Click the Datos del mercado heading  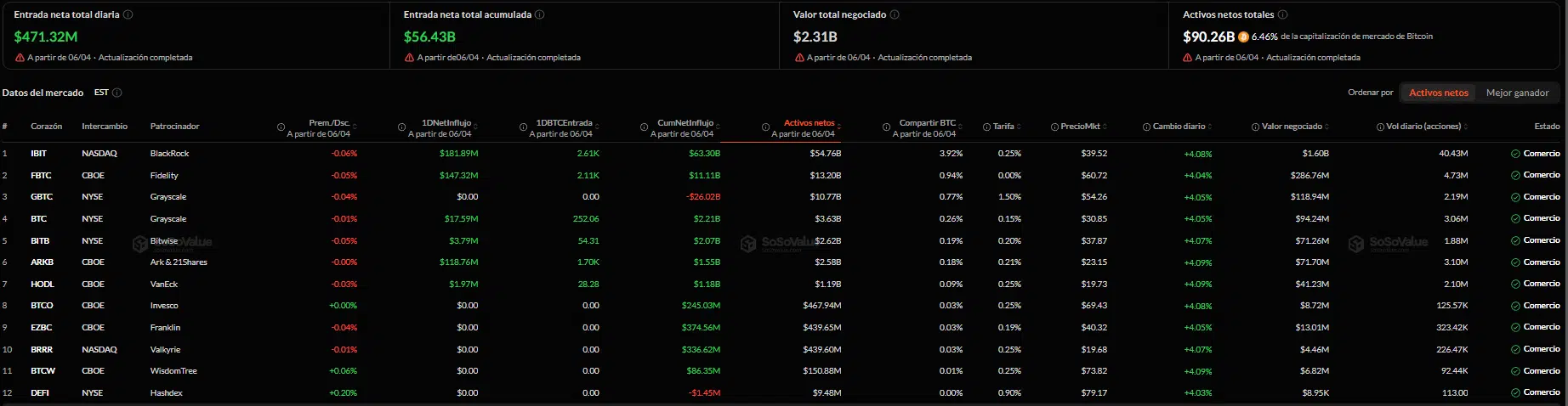pos(43,93)
